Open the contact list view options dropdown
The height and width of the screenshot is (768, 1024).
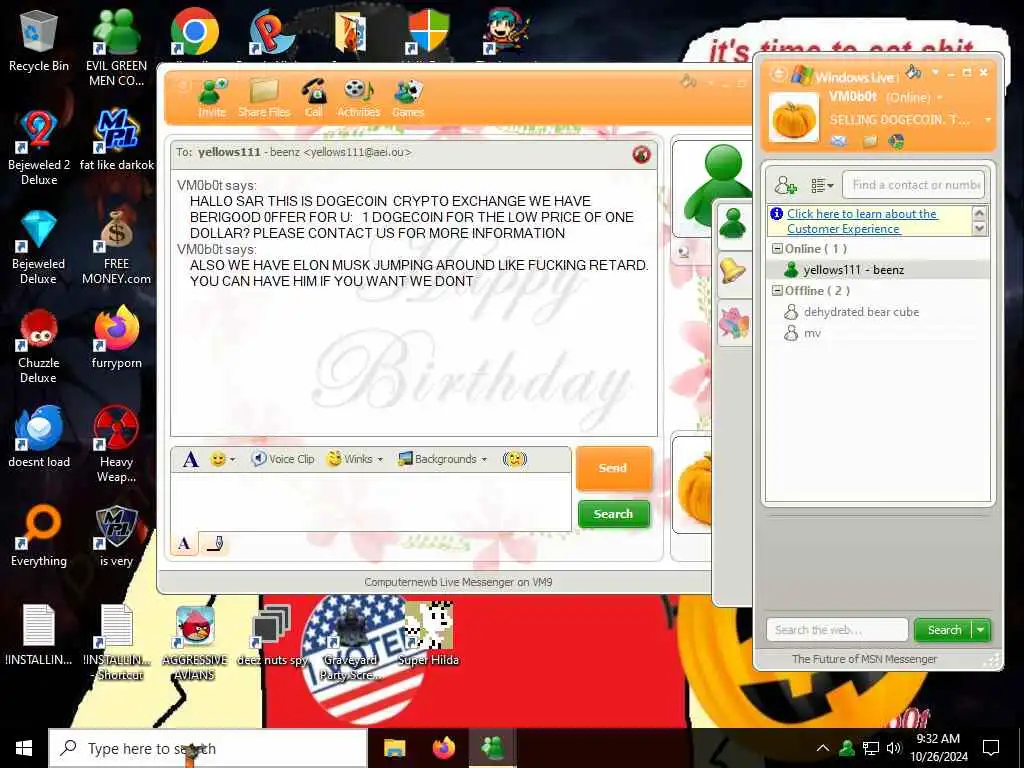coord(822,185)
